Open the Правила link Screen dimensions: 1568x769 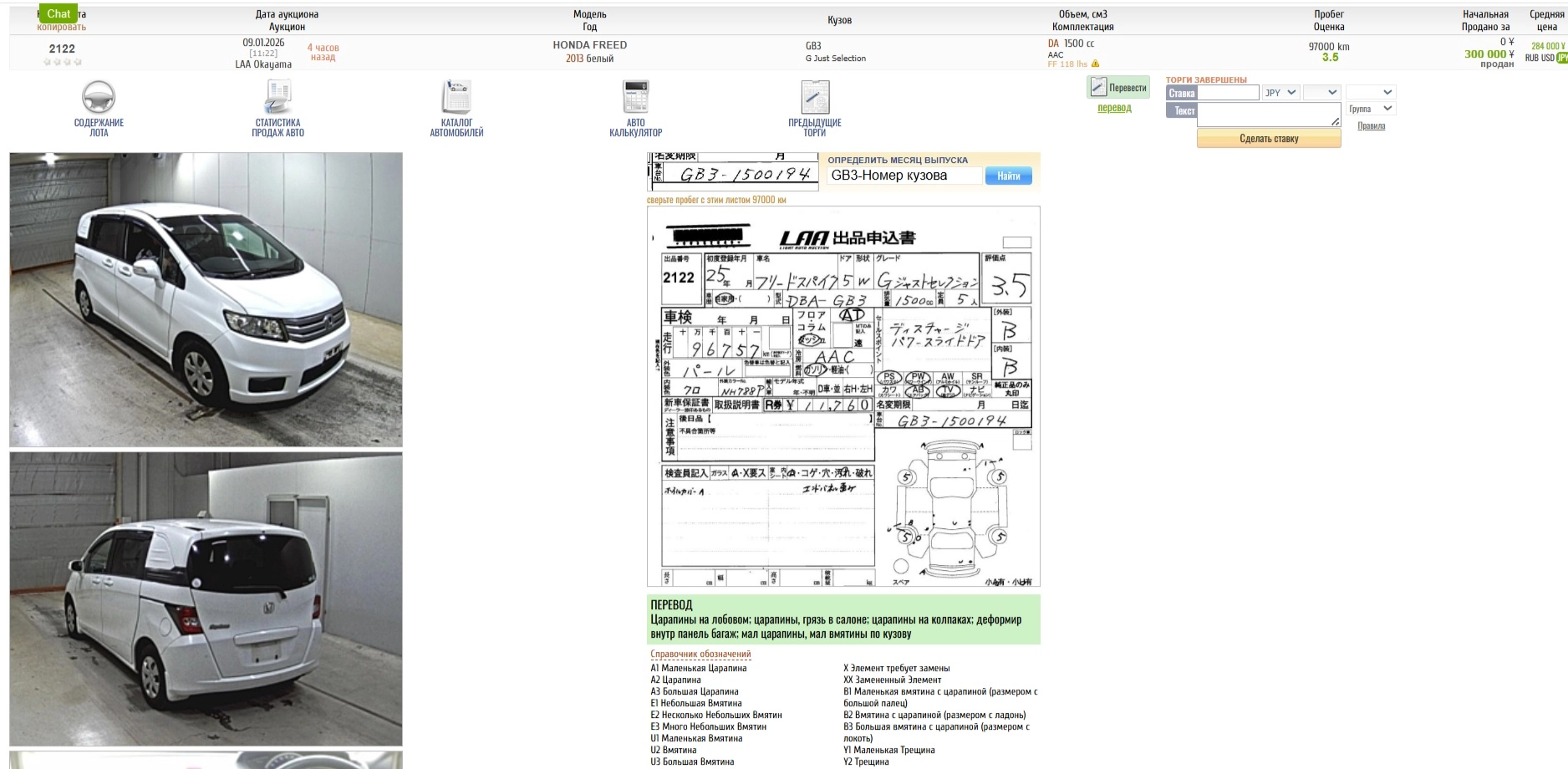pyautogui.click(x=1371, y=126)
